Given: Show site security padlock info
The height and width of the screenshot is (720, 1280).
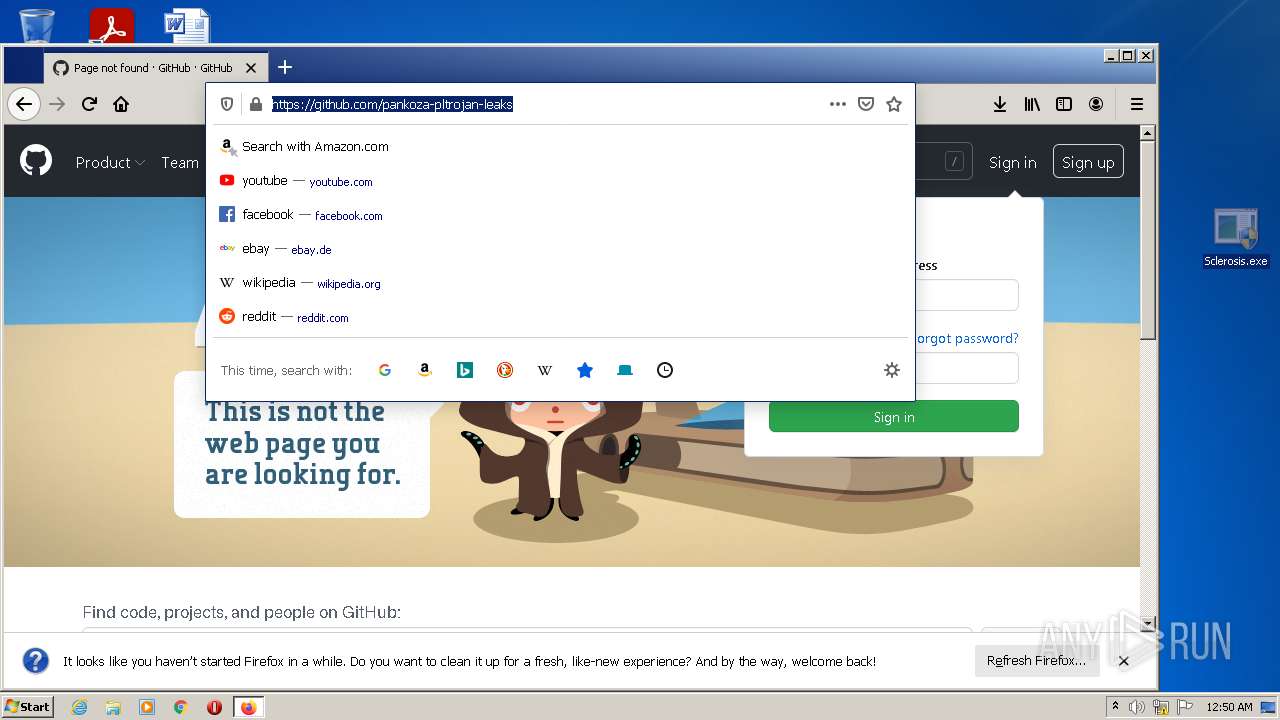Looking at the screenshot, I should point(255,104).
